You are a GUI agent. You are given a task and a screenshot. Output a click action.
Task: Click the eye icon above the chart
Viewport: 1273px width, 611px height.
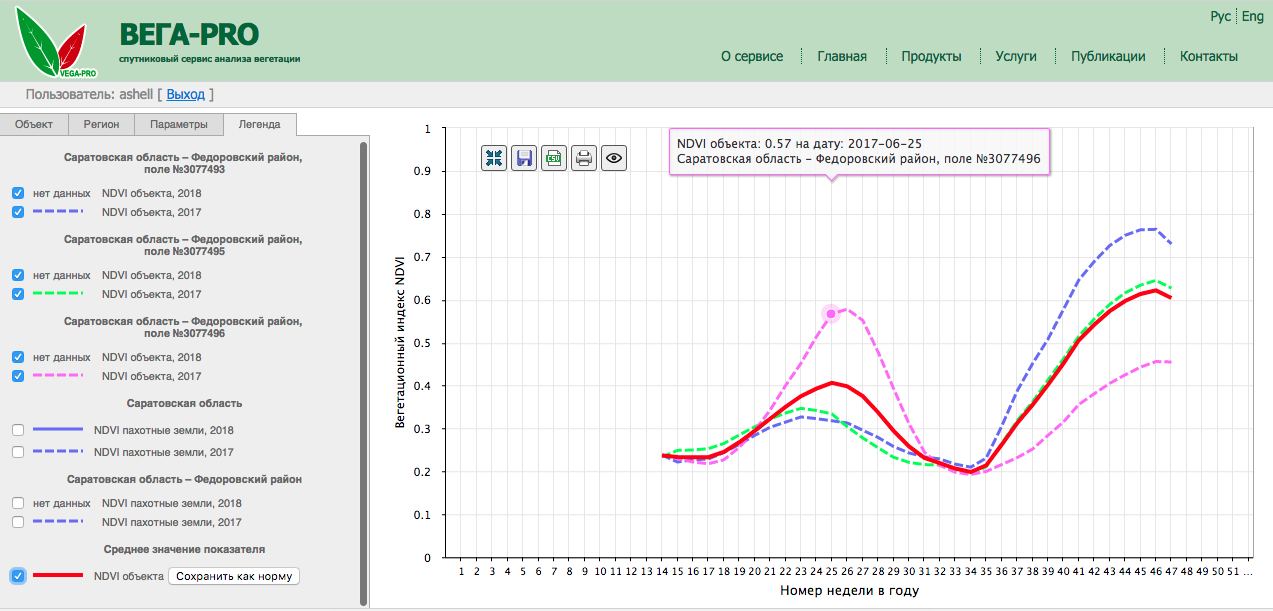click(x=614, y=157)
